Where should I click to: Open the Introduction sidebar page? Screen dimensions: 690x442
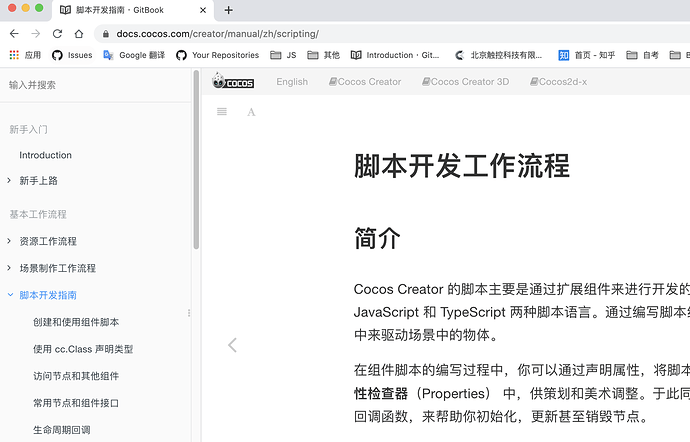coord(45,155)
